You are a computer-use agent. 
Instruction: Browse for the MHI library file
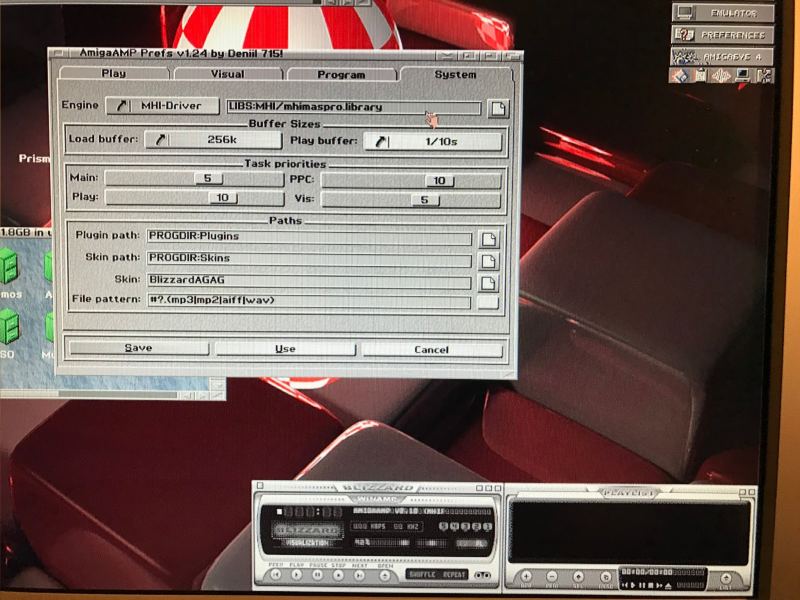(x=497, y=108)
